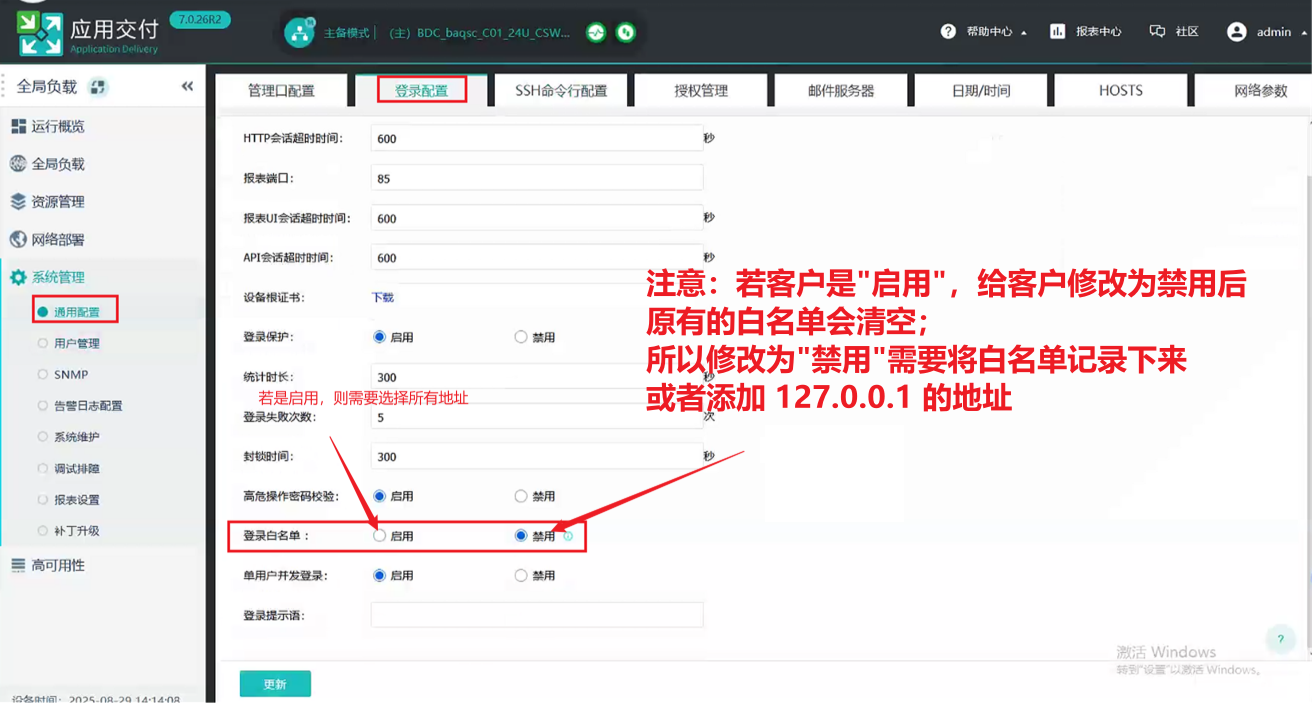Click the 登录提示语 input field
This screenshot has width=1312, height=703.
point(536,615)
